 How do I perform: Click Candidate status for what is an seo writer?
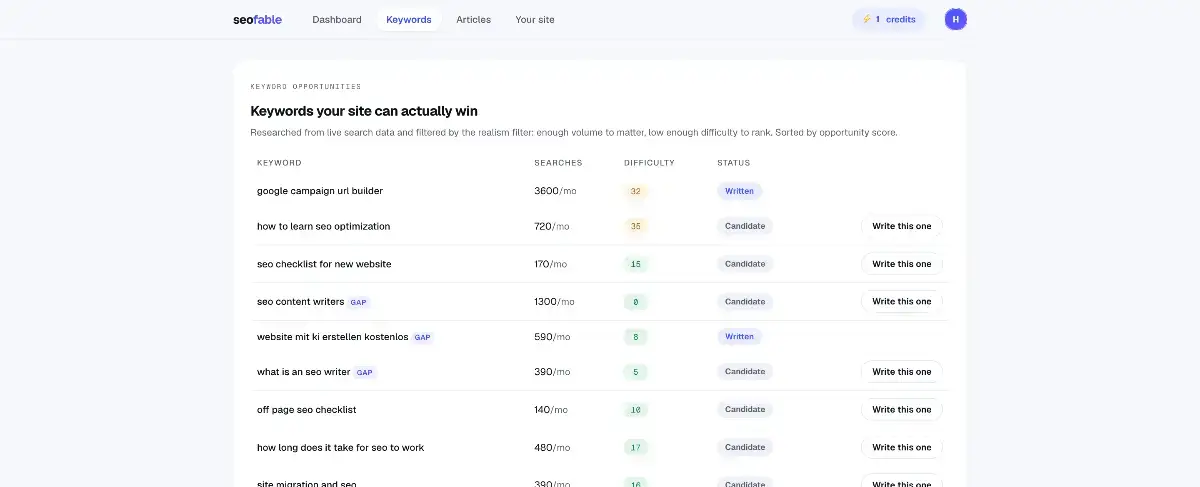(x=745, y=372)
